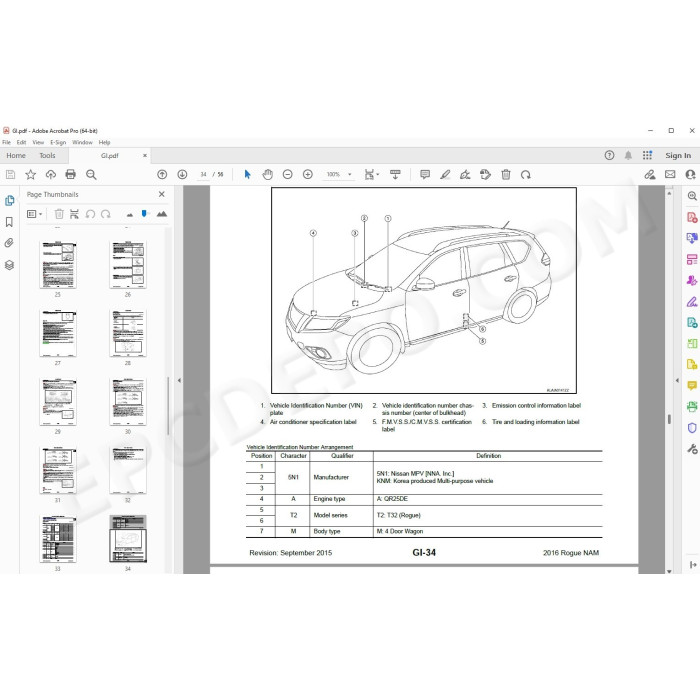Select page 25 thumbnail

pyautogui.click(x=58, y=265)
